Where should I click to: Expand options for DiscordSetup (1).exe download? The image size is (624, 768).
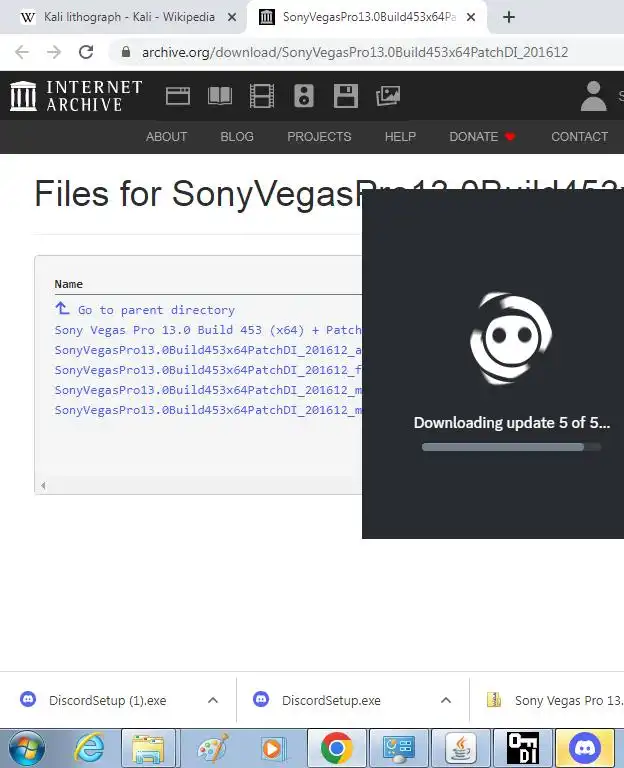[213, 700]
